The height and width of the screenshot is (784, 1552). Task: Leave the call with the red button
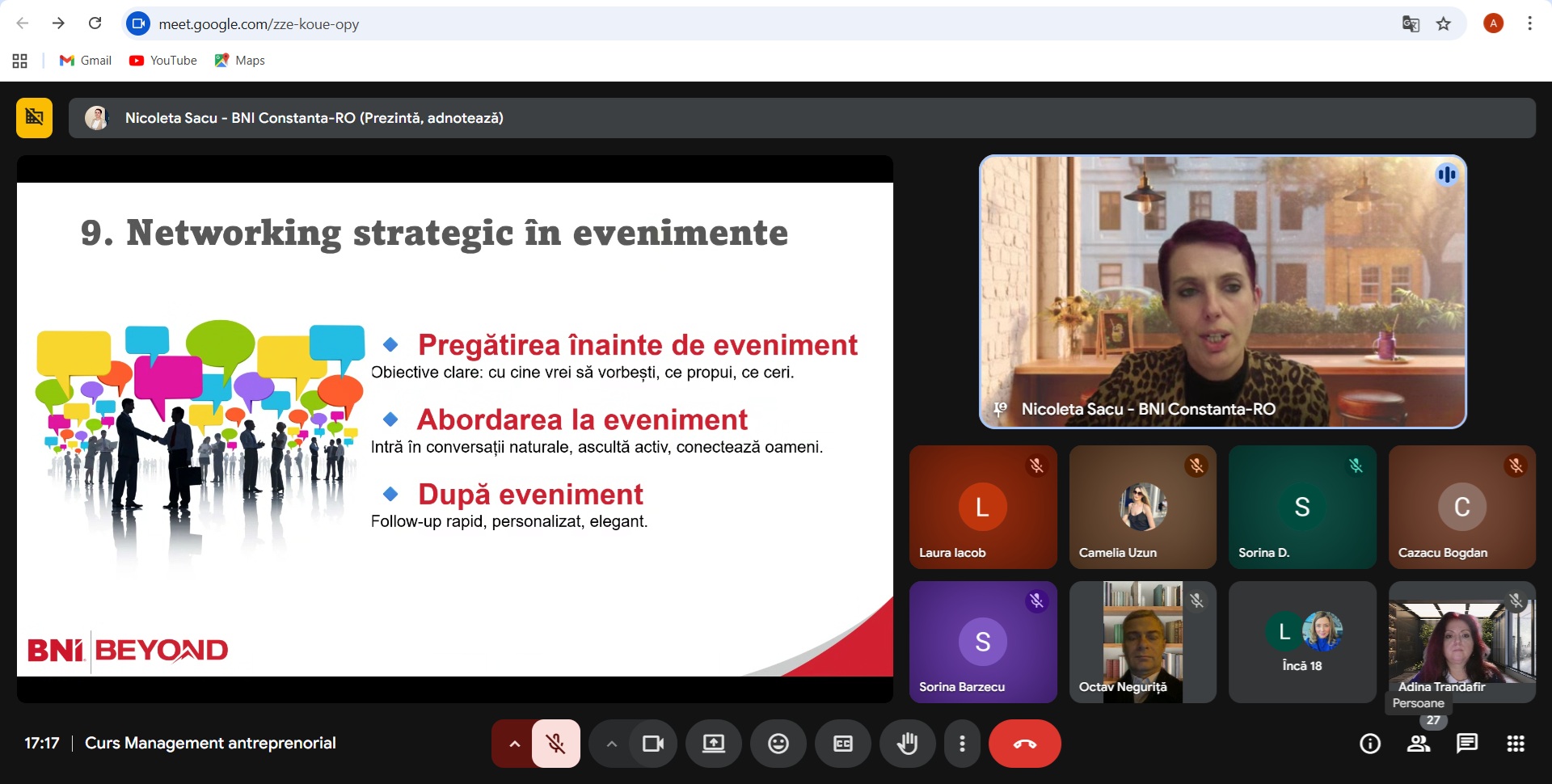[x=1024, y=744]
